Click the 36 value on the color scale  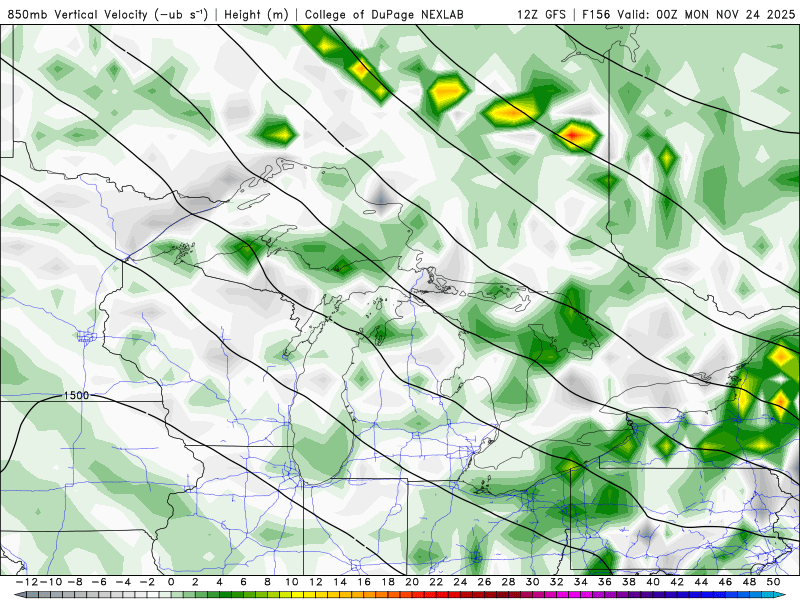click(x=605, y=582)
